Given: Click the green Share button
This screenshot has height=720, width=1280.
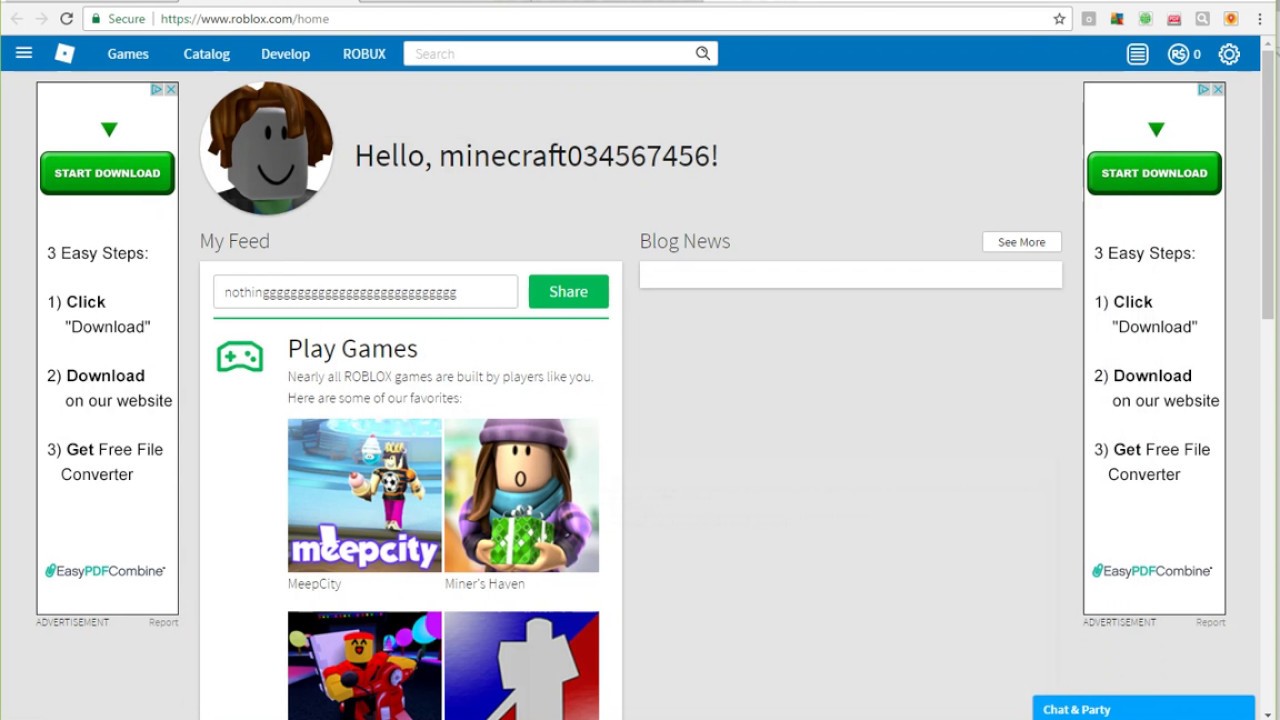Looking at the screenshot, I should pos(568,291).
